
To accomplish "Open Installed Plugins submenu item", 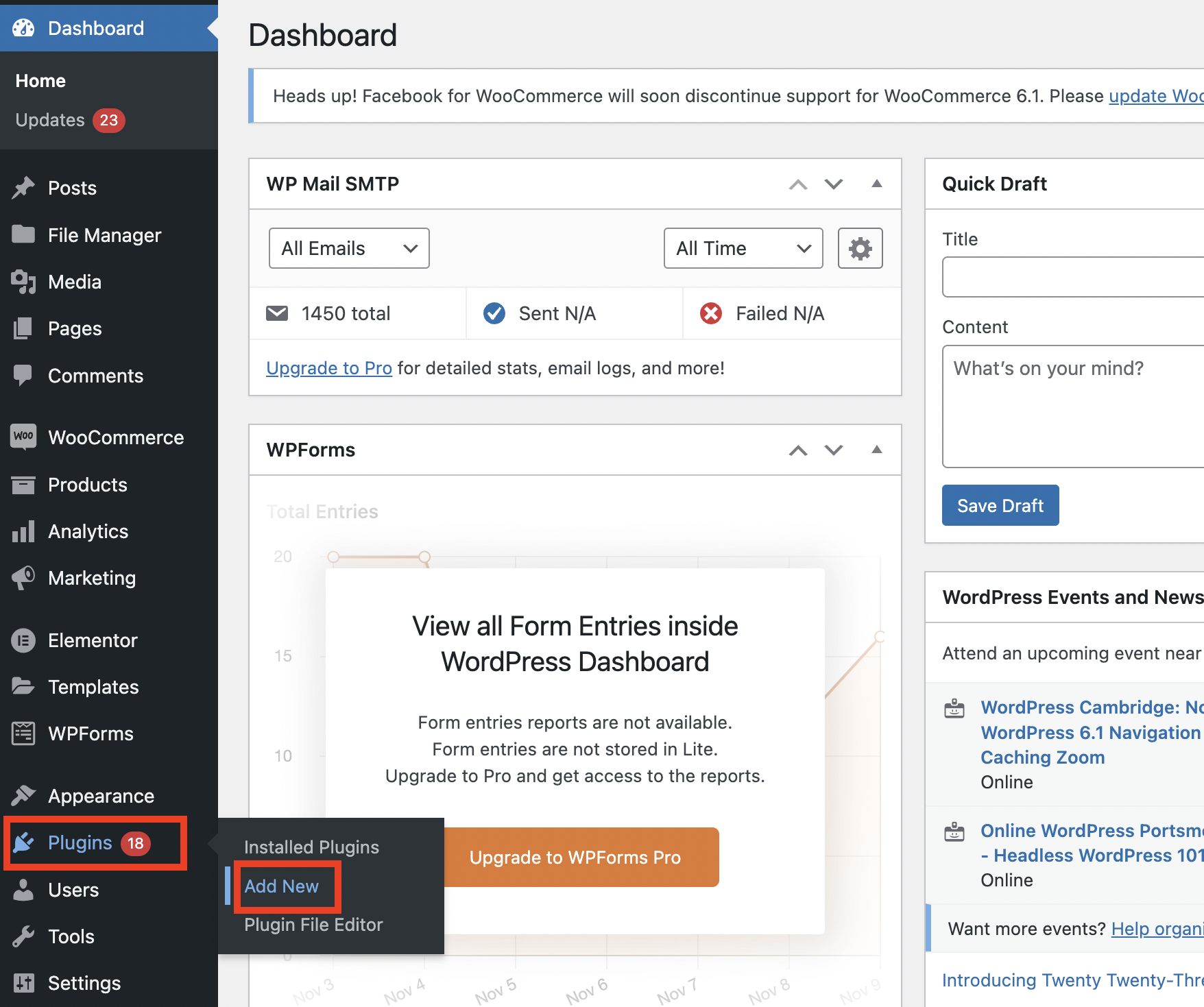I will [x=311, y=847].
